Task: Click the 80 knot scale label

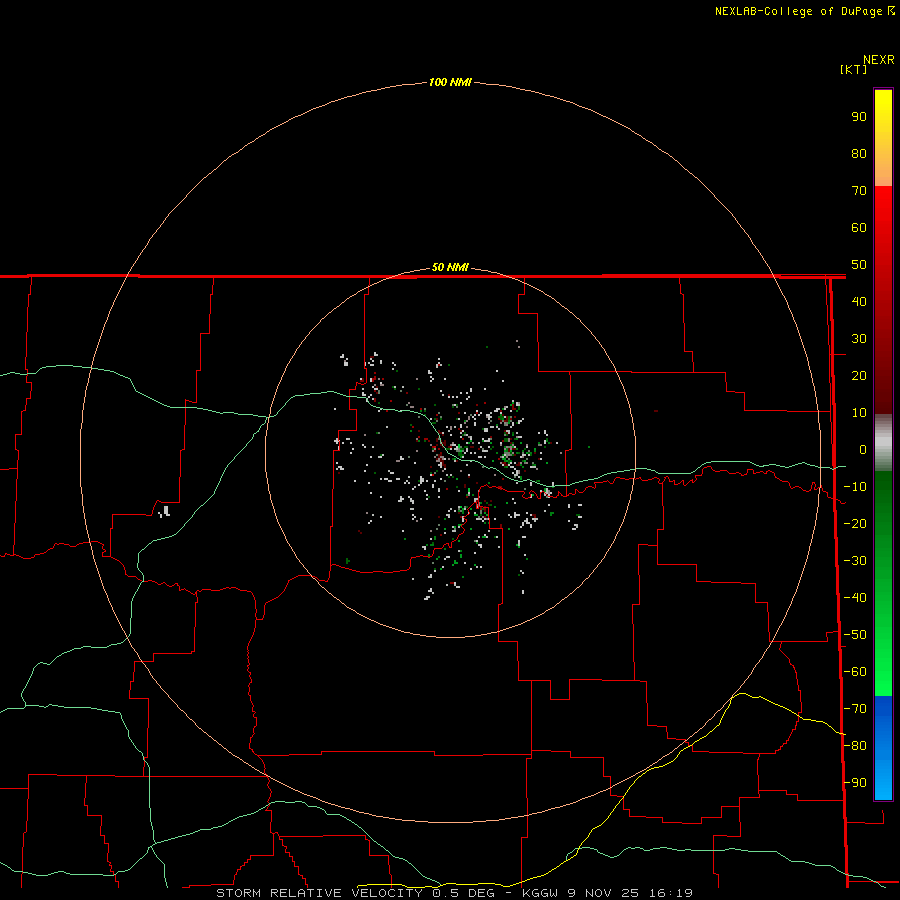Action: click(x=859, y=153)
